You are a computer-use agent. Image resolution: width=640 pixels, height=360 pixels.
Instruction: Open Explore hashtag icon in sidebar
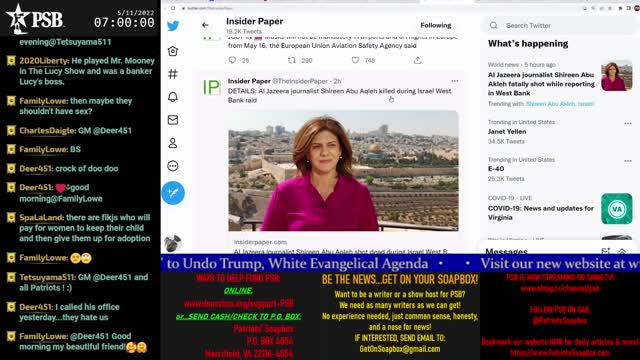pos(173,74)
